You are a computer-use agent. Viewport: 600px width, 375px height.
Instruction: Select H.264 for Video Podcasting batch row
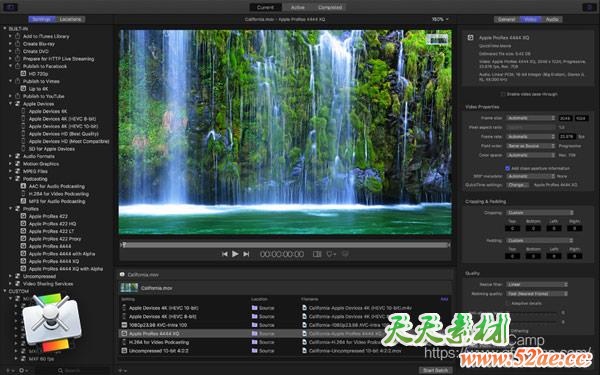tap(285, 342)
